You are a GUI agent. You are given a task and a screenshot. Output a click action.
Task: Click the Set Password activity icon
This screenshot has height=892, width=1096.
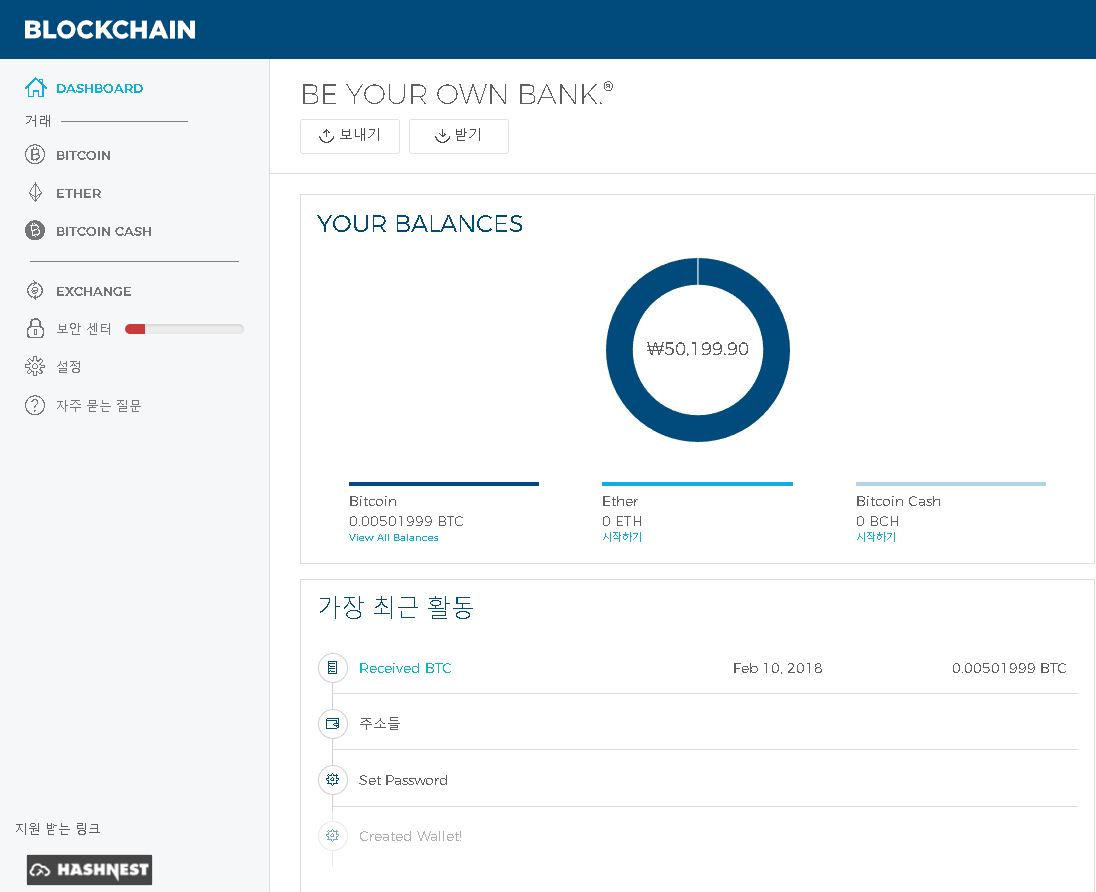click(333, 779)
